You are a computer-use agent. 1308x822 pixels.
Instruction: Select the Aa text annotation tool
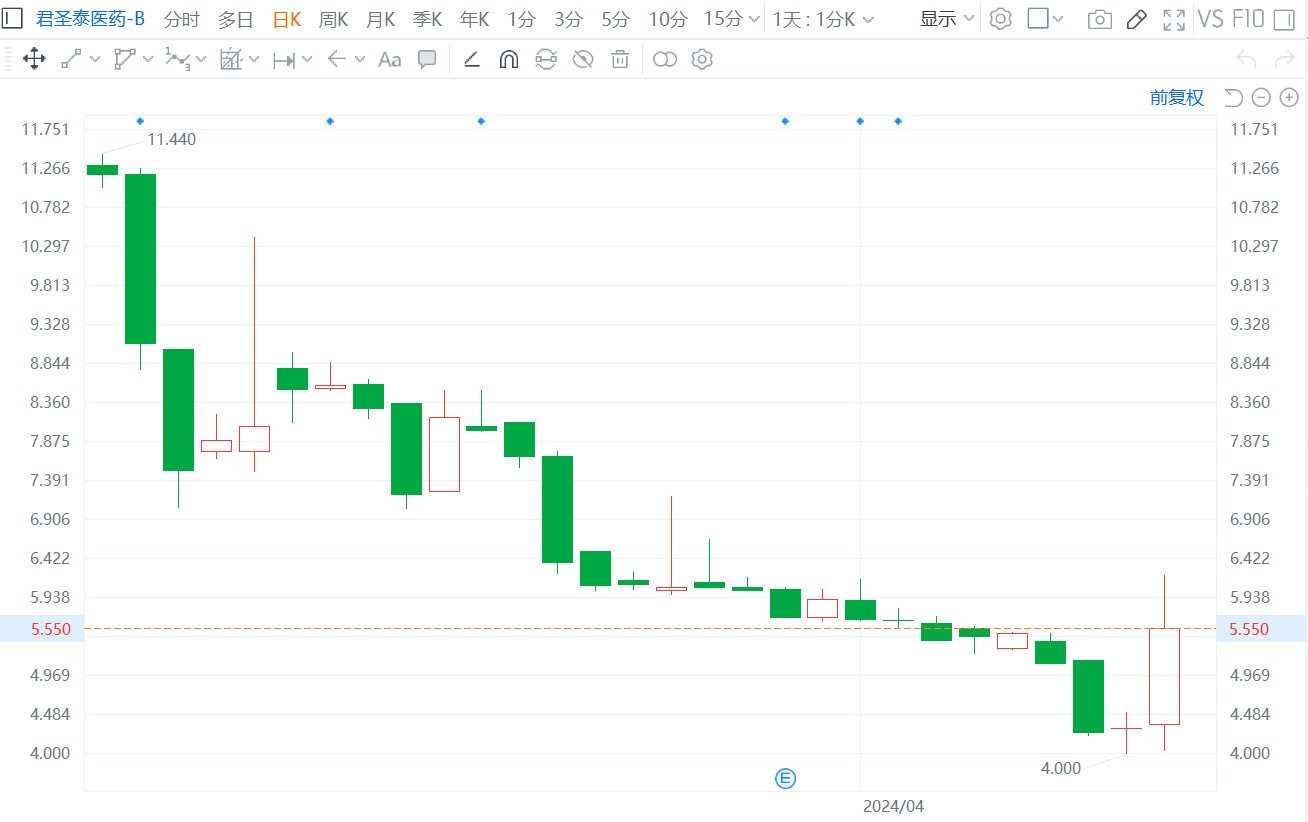coord(389,60)
